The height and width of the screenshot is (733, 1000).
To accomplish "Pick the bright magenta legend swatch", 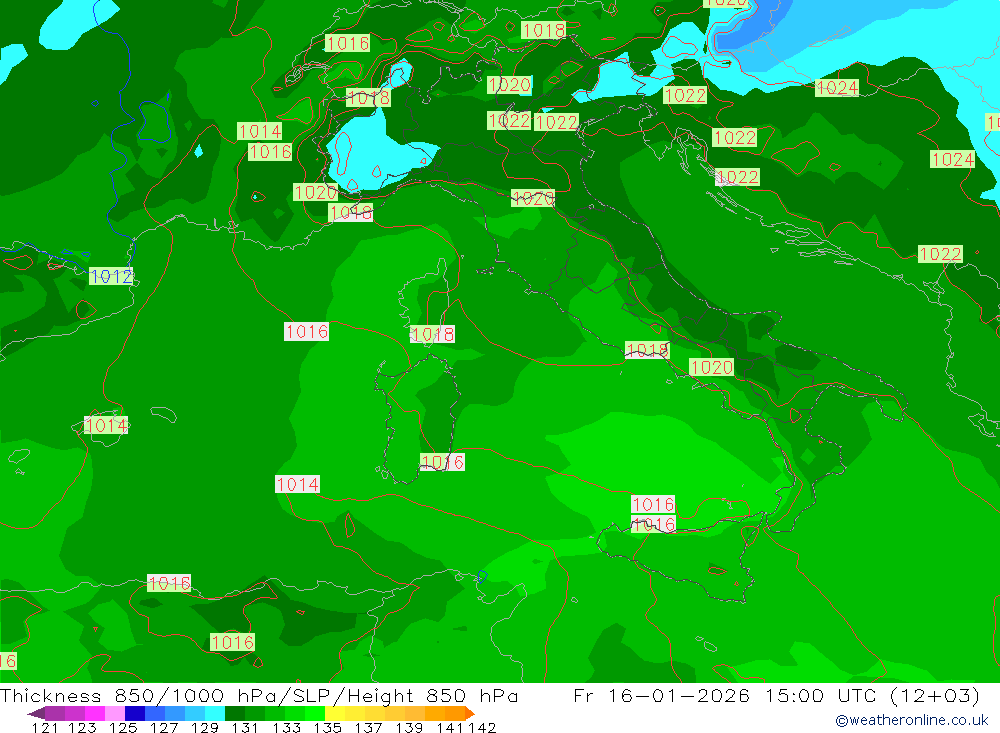I will tap(95, 713).
